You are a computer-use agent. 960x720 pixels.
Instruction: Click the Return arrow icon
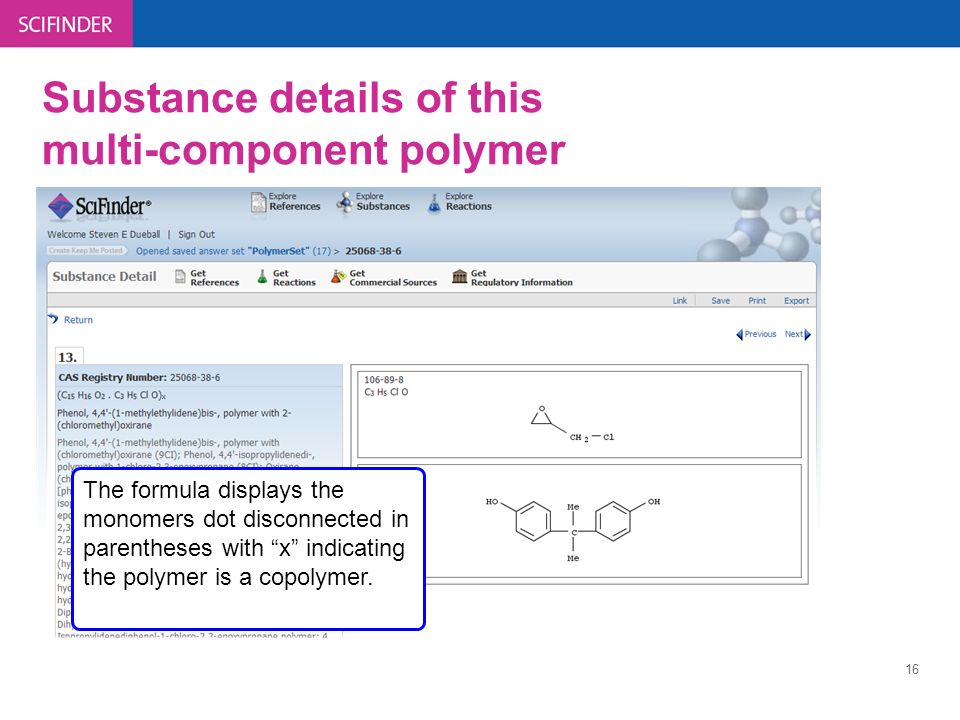pyautogui.click(x=53, y=319)
